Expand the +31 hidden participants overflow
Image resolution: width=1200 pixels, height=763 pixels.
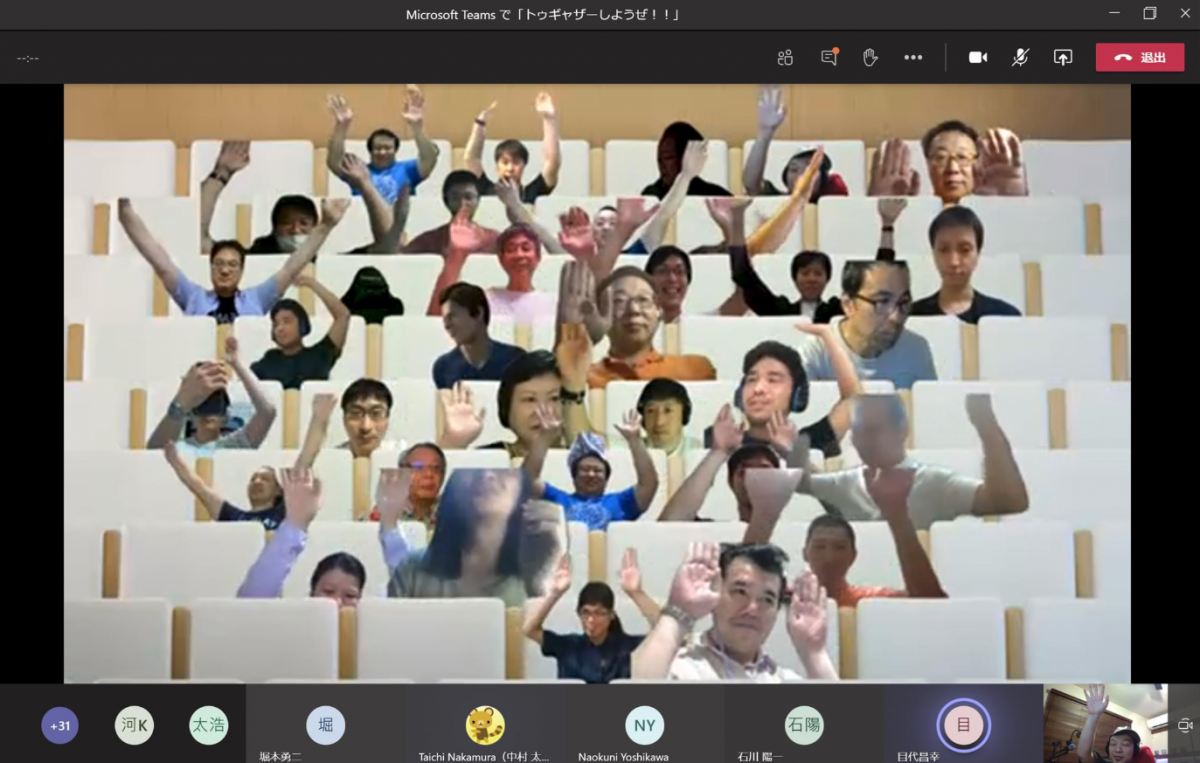click(x=59, y=724)
